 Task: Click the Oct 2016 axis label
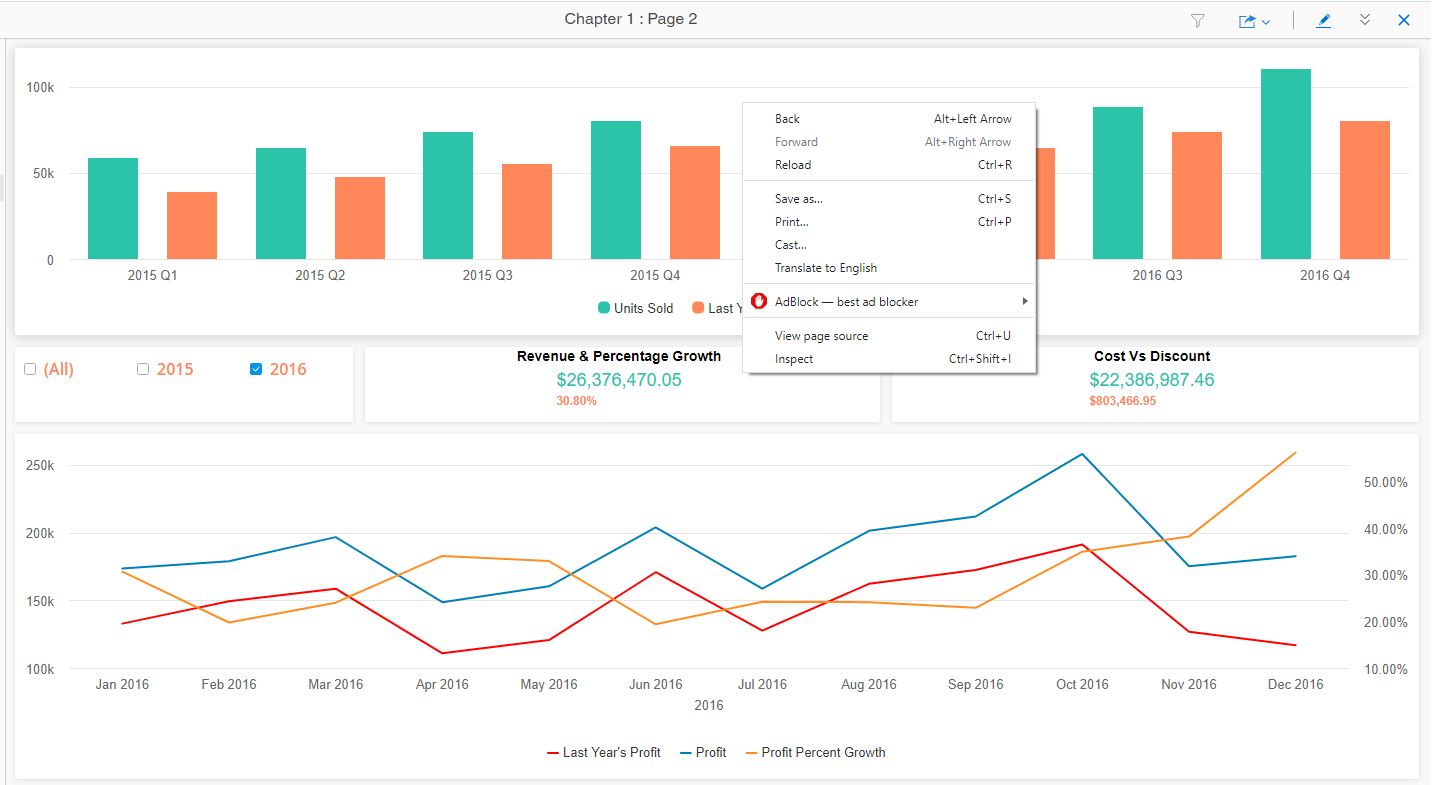1082,685
